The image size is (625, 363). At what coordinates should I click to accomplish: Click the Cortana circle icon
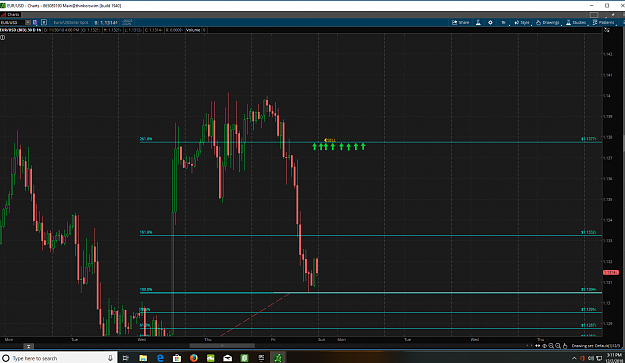pyautogui.click(x=6, y=358)
